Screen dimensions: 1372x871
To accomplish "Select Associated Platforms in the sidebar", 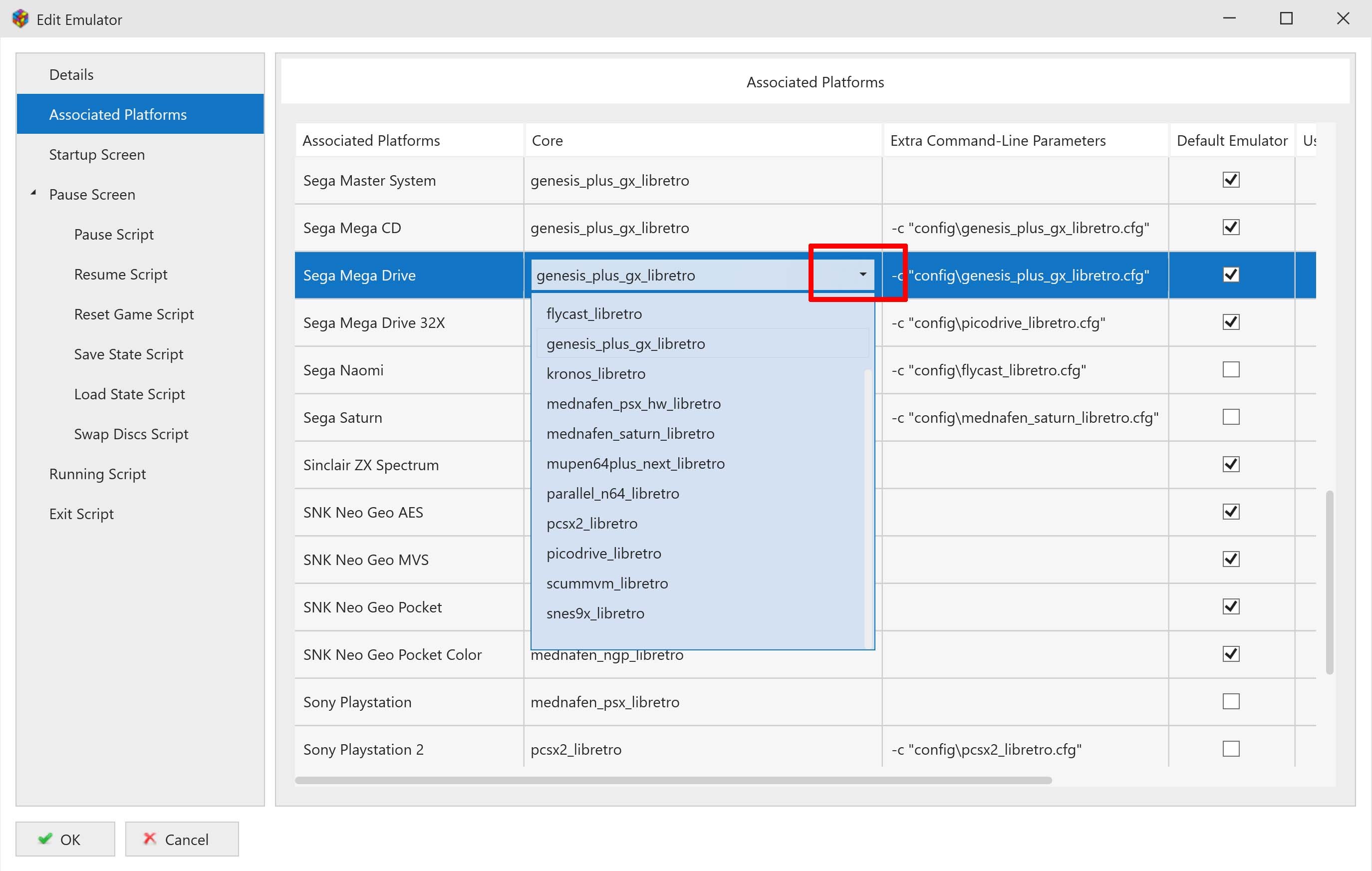I will click(140, 114).
